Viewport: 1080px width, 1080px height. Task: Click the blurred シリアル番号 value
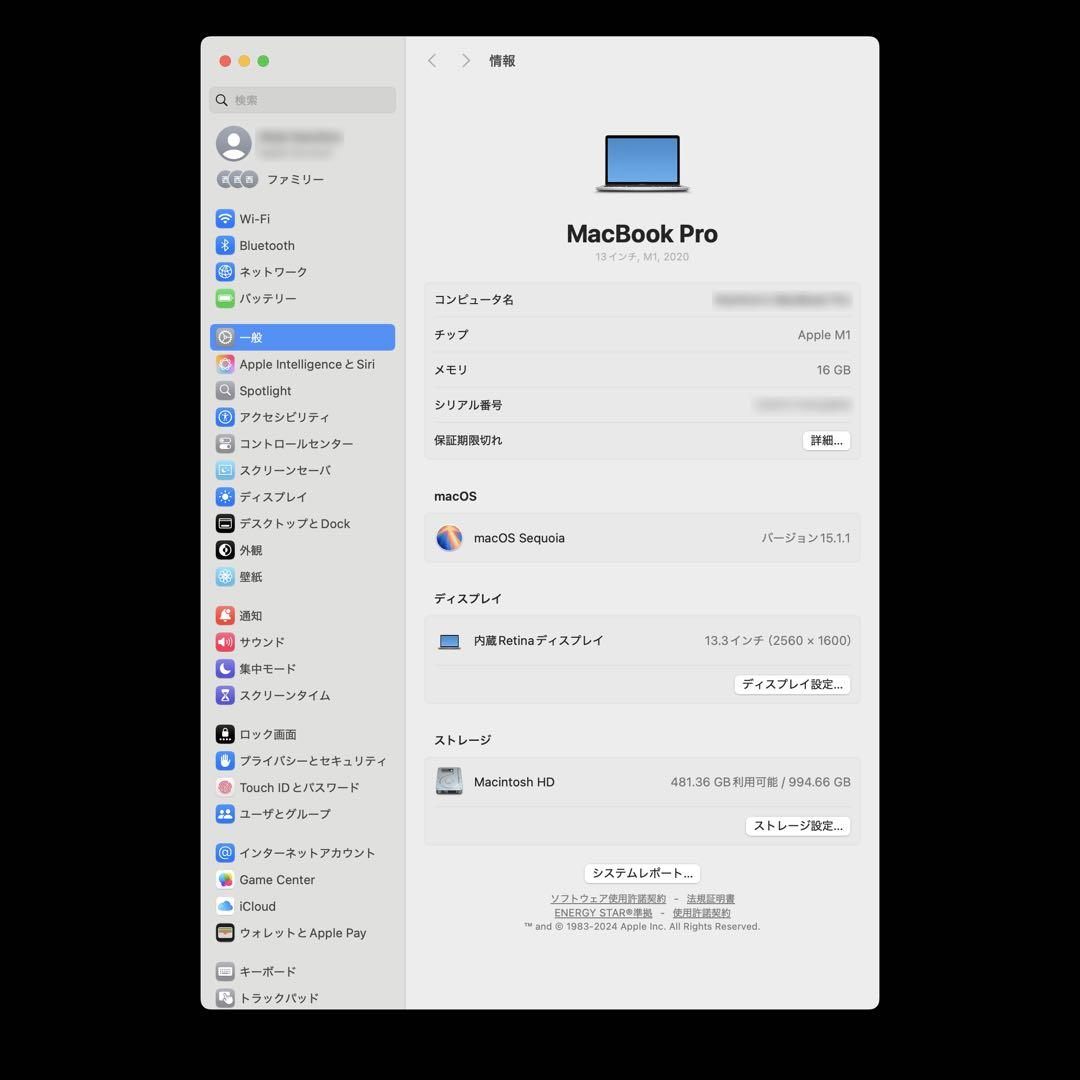(802, 405)
